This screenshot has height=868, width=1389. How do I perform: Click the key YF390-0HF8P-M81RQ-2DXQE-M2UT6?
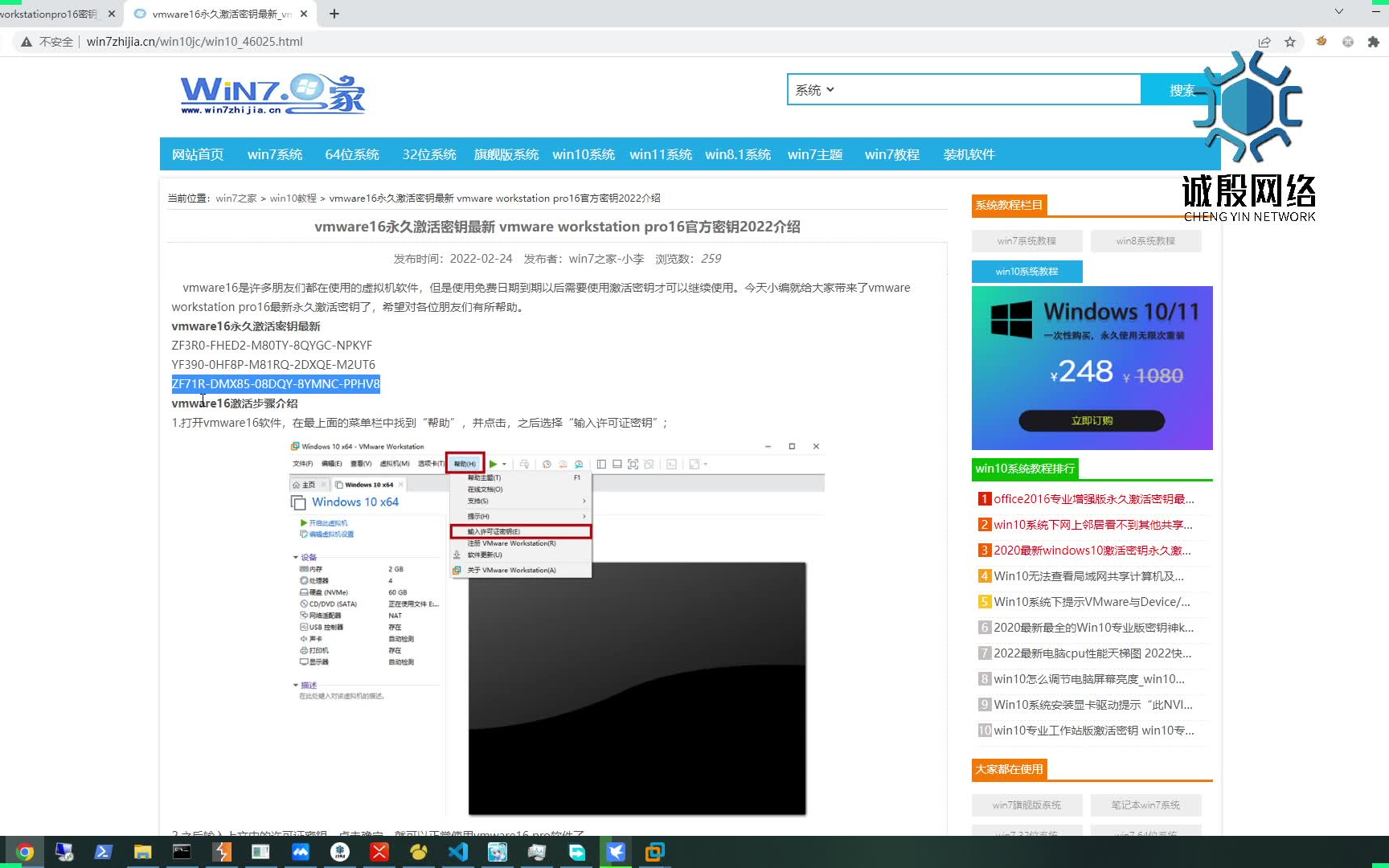[273, 365]
